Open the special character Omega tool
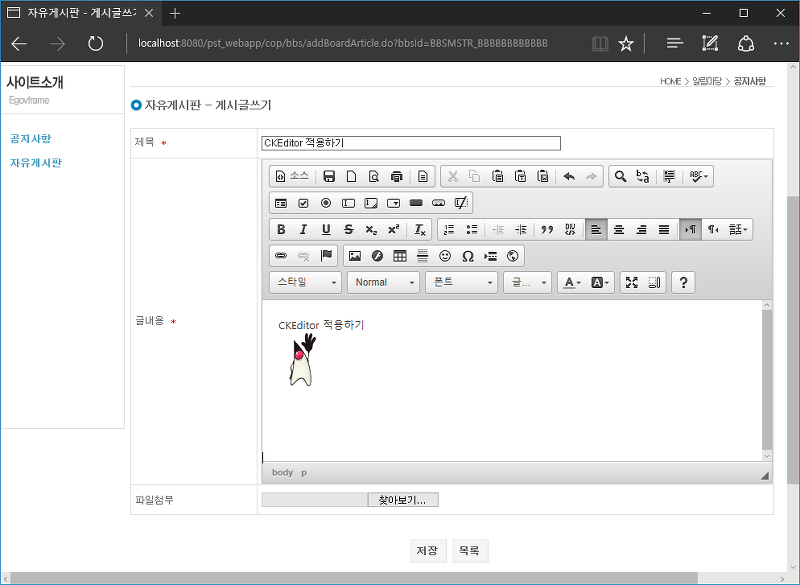Image resolution: width=800 pixels, height=585 pixels. (x=467, y=256)
